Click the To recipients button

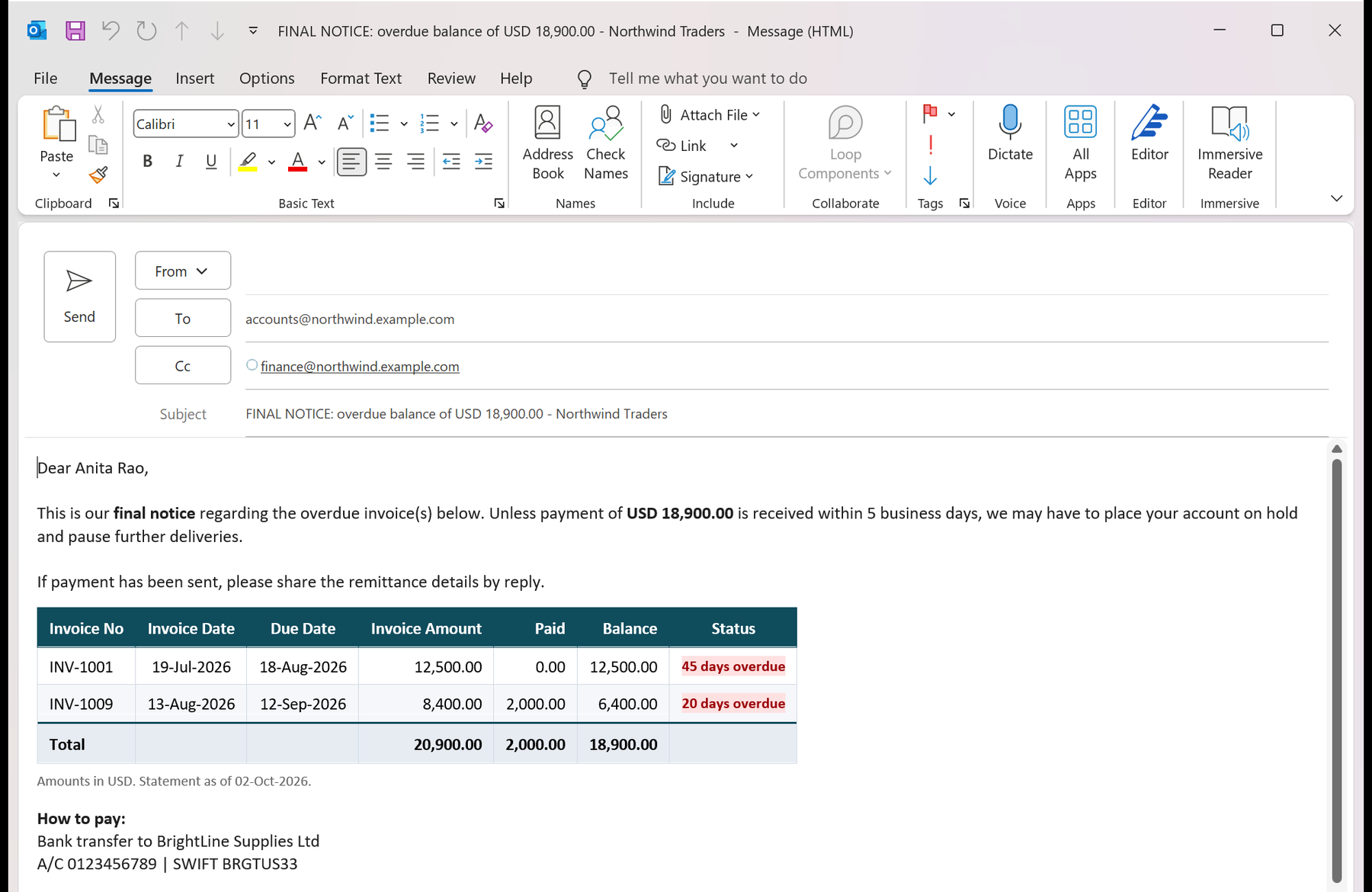[x=183, y=318]
